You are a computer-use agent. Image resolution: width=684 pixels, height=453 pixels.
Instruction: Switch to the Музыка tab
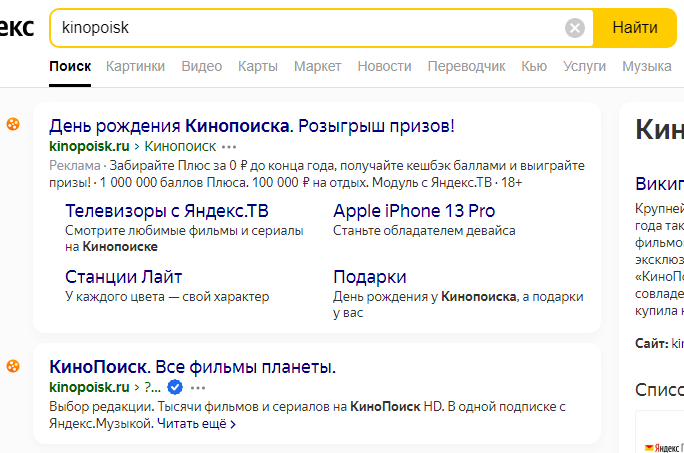click(x=646, y=66)
